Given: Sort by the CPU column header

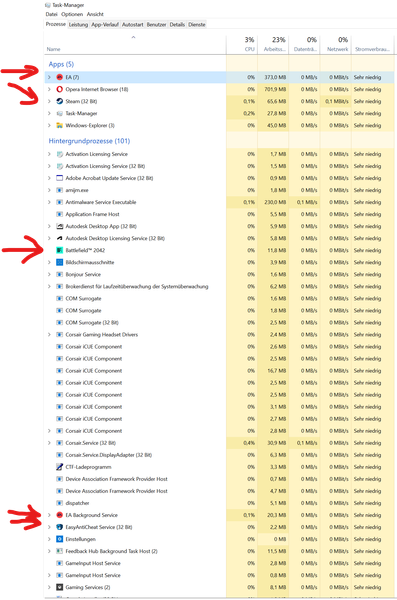Looking at the screenshot, I should (x=242, y=44).
